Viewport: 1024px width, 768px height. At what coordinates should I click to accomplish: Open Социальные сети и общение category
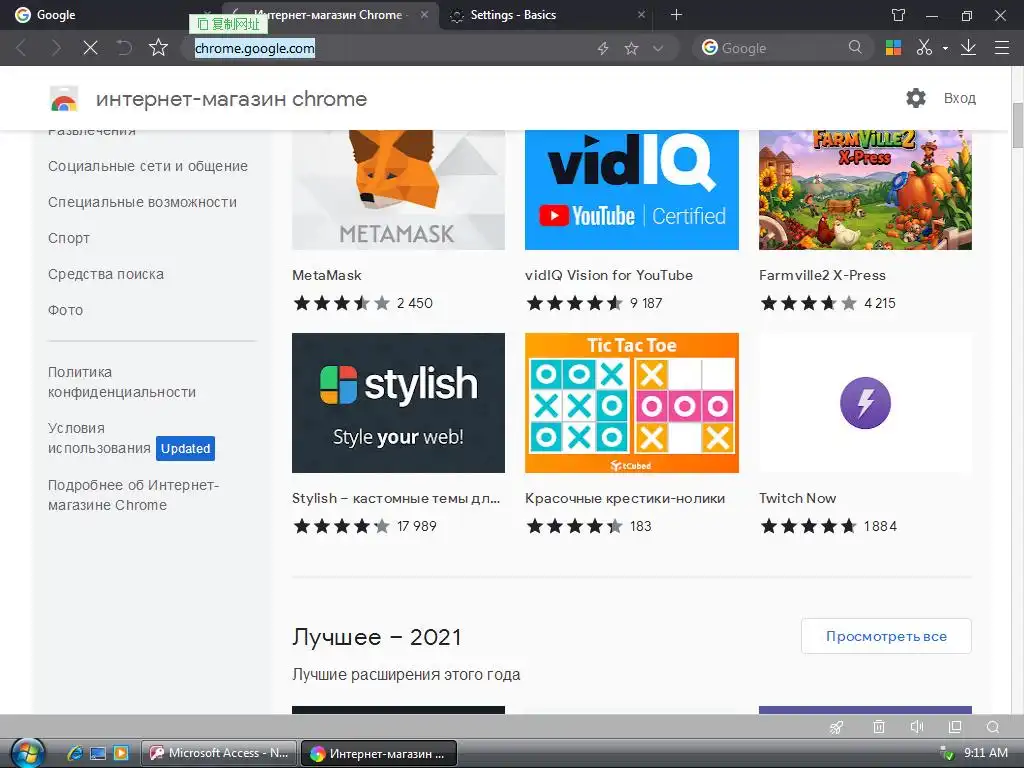[148, 167]
